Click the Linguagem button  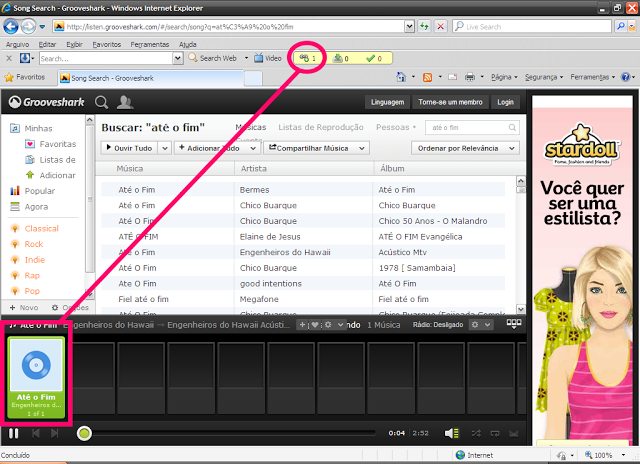click(387, 102)
